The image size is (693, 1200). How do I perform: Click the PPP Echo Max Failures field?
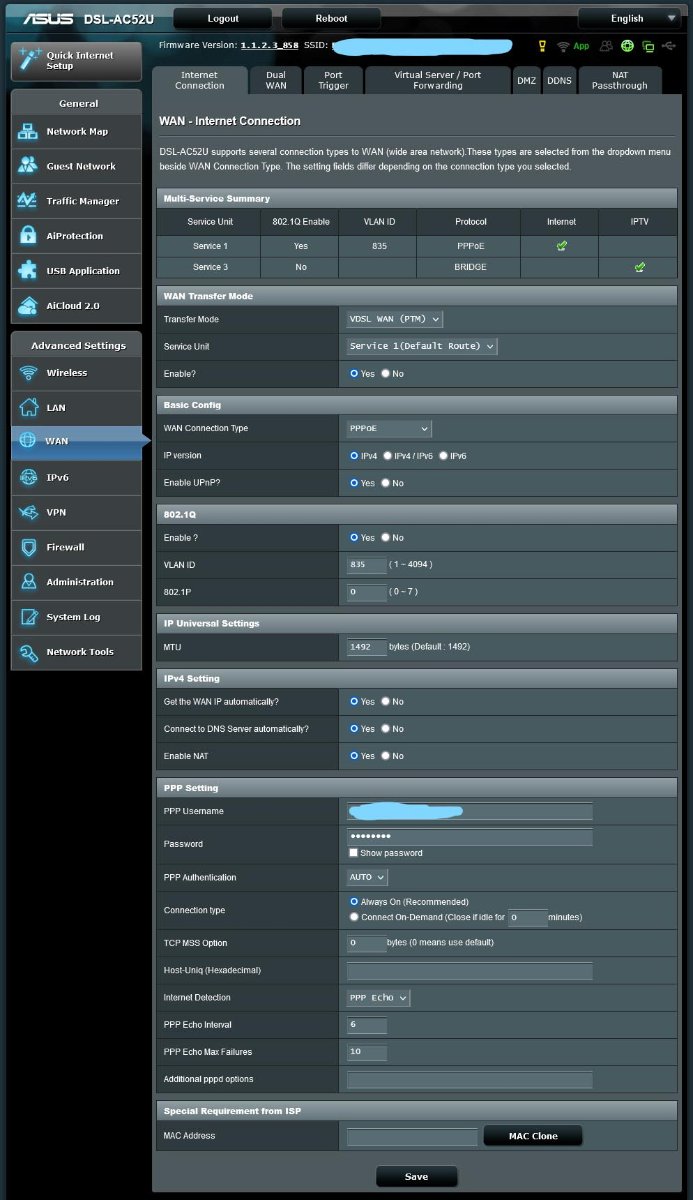(366, 1052)
